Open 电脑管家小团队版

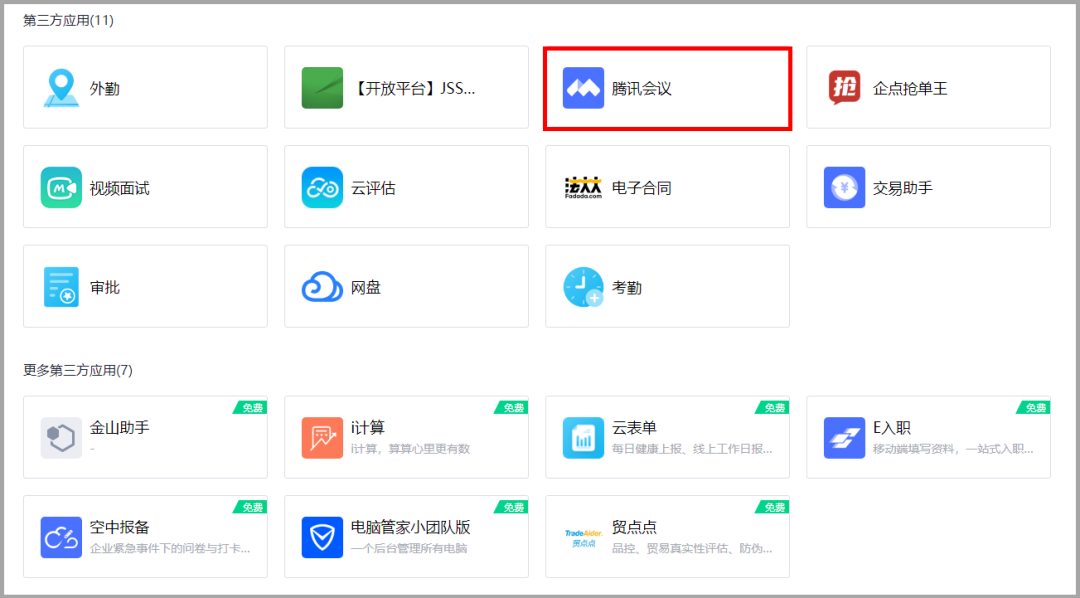(x=406, y=537)
